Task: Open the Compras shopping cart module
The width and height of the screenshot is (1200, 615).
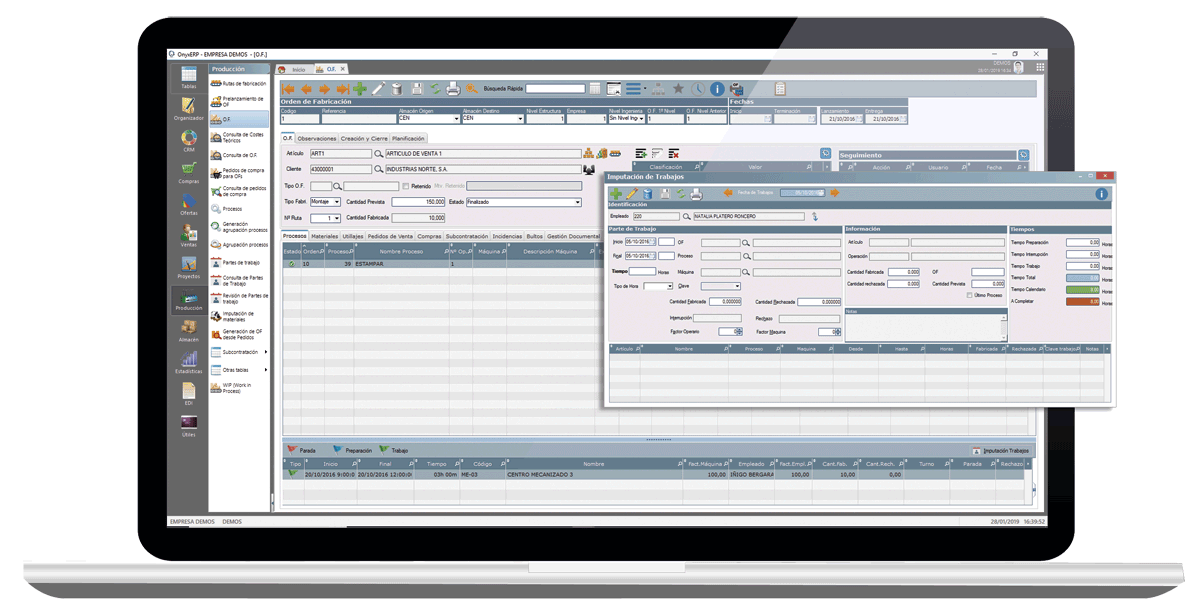Action: pos(188,172)
